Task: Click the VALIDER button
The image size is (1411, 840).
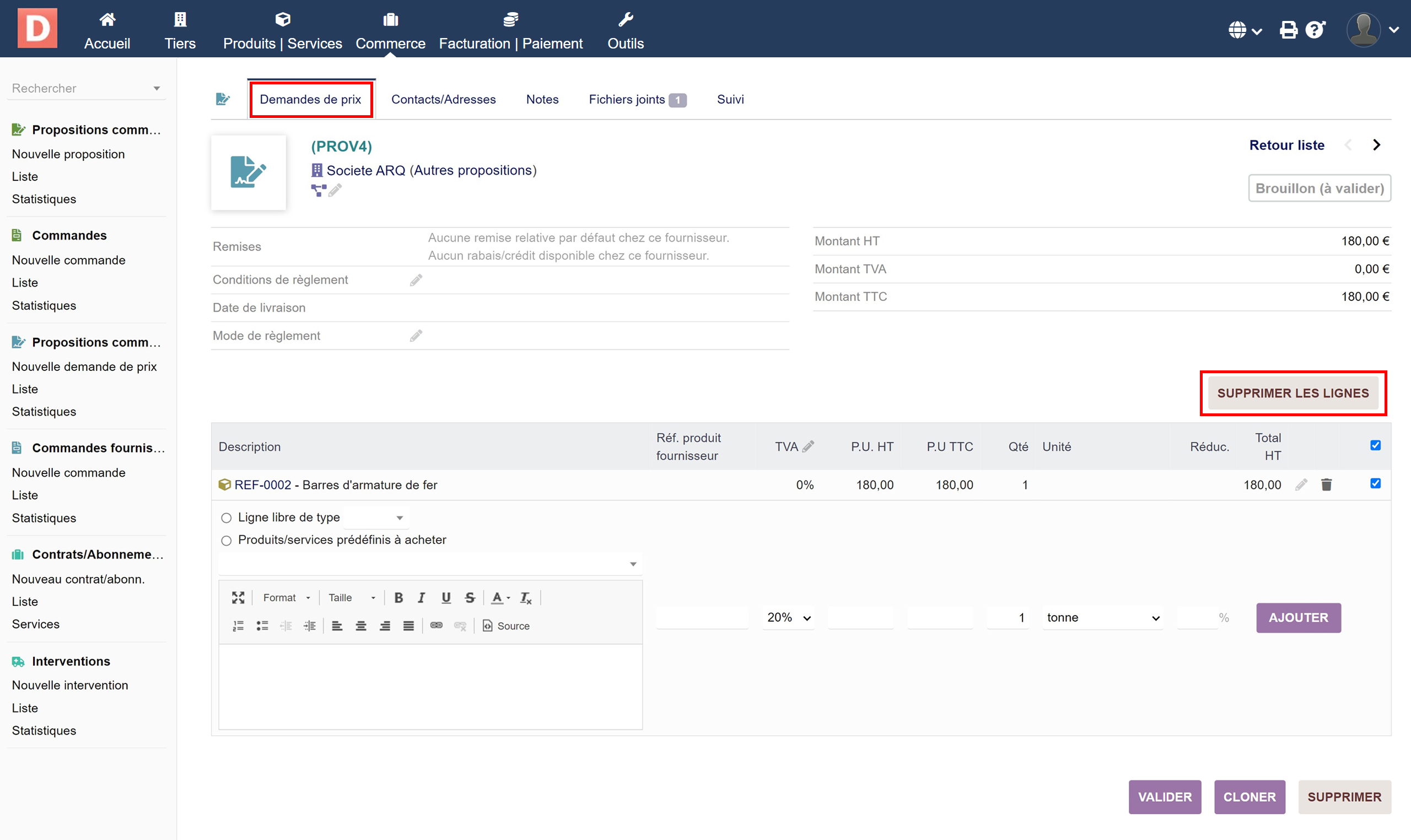Action: pyautogui.click(x=1164, y=797)
